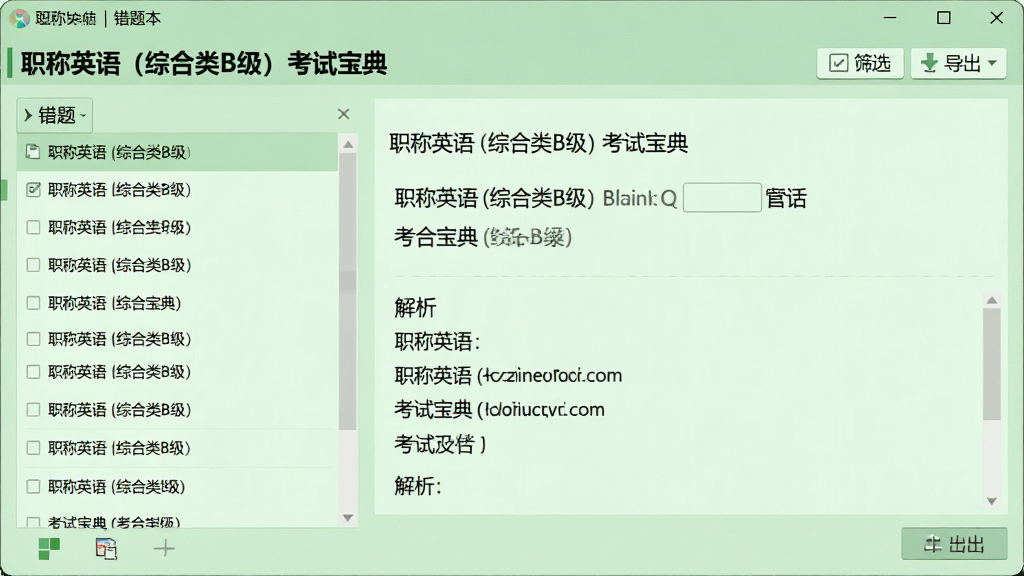Click the app logo in title bar

[x=20, y=18]
